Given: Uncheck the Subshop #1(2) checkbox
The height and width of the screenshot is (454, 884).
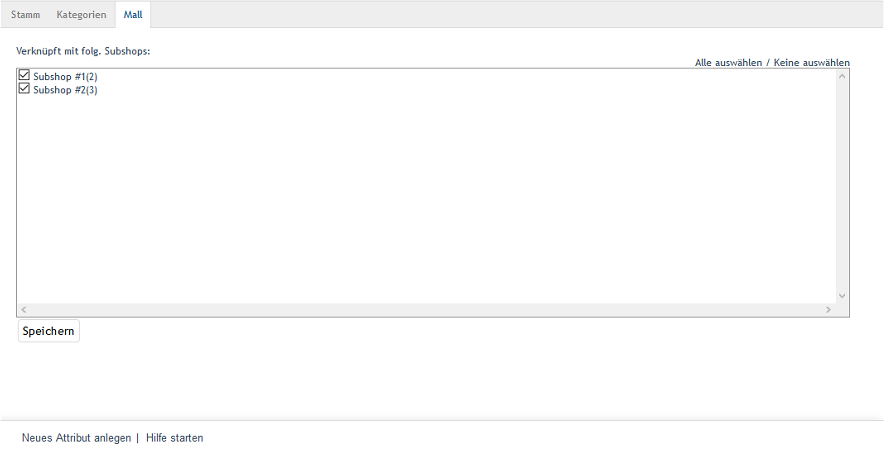Looking at the screenshot, I should (x=25, y=75).
